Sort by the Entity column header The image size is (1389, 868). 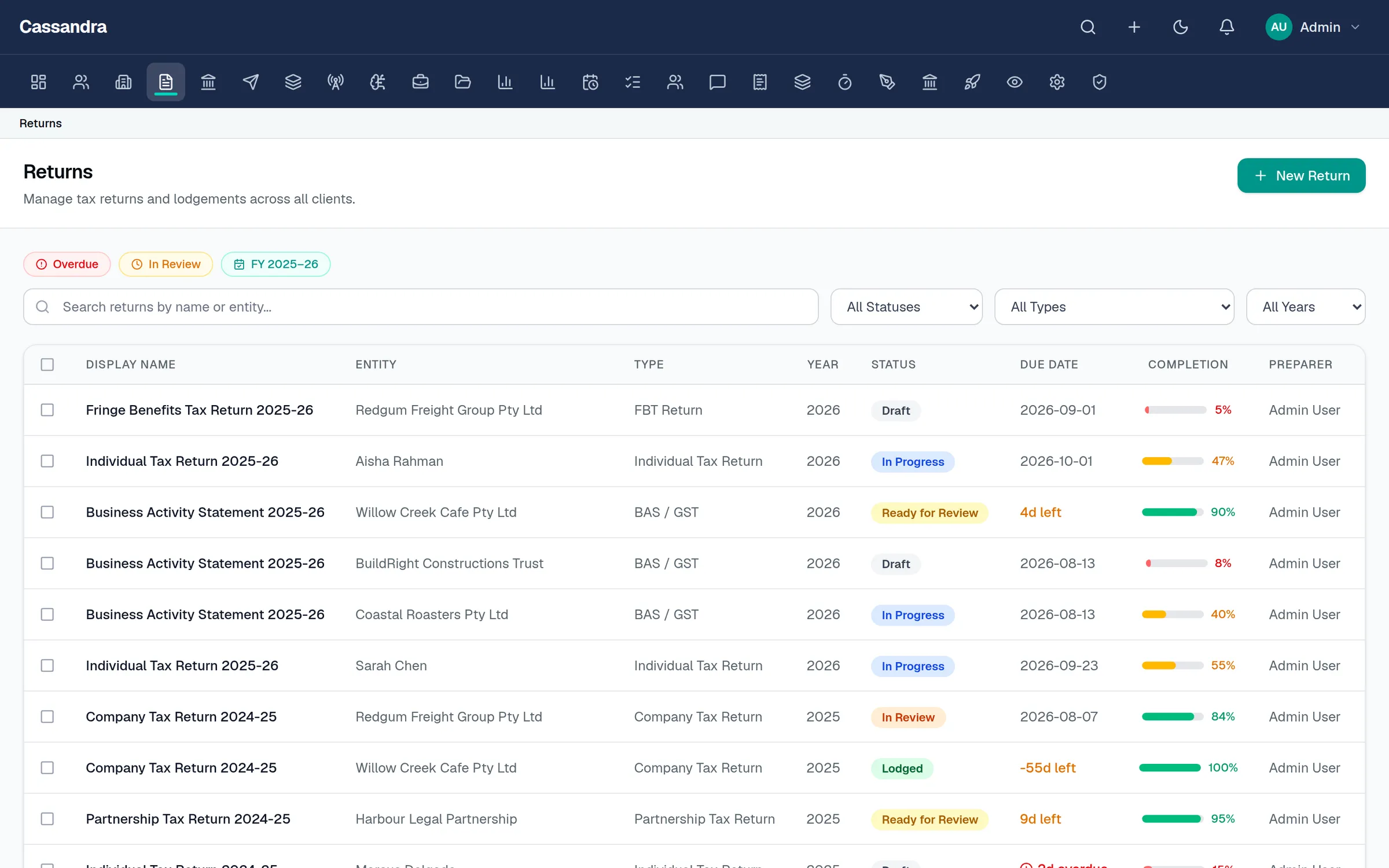click(x=376, y=365)
